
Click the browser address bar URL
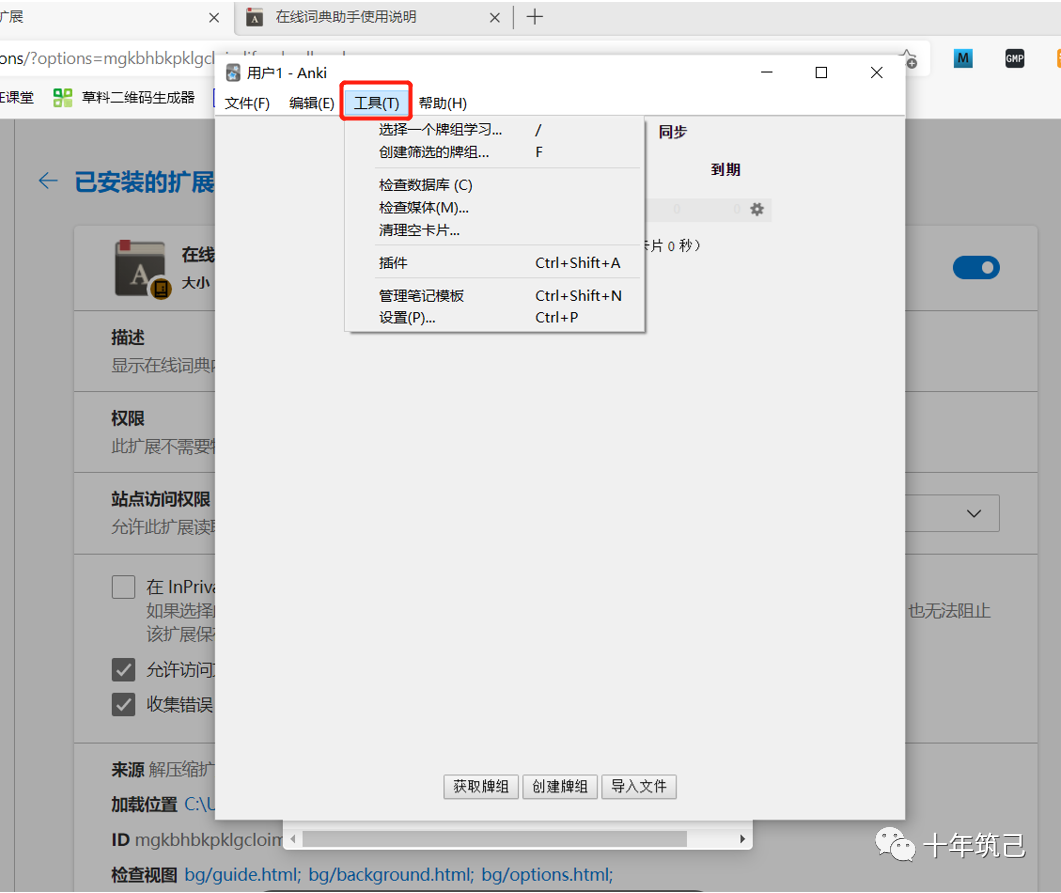point(107,59)
